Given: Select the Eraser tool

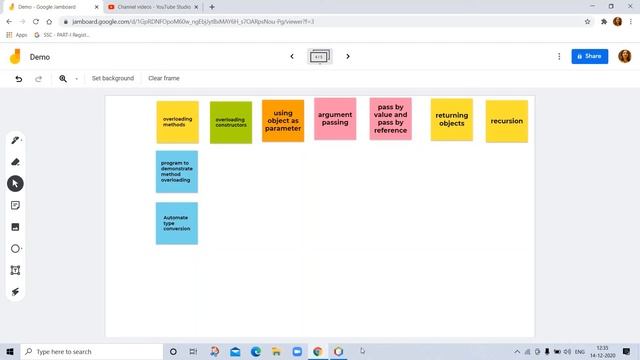Looking at the screenshot, I should point(15,162).
